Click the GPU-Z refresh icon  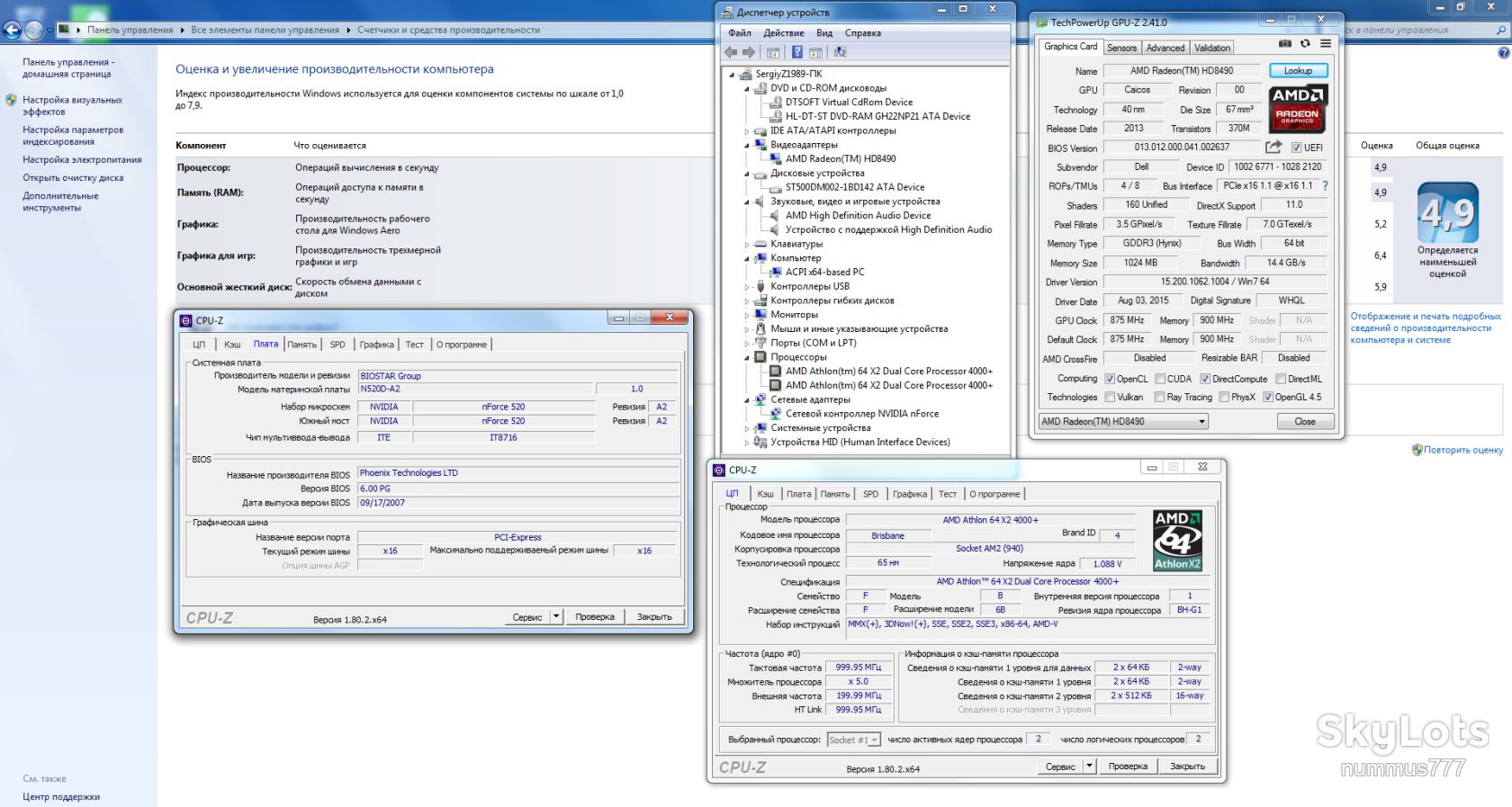(1305, 43)
